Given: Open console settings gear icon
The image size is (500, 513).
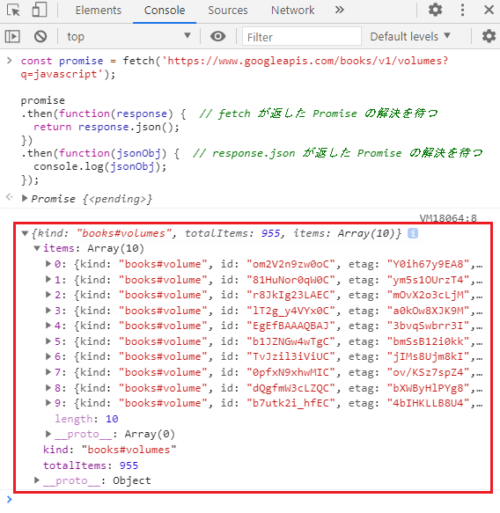Looking at the screenshot, I should (489, 36).
